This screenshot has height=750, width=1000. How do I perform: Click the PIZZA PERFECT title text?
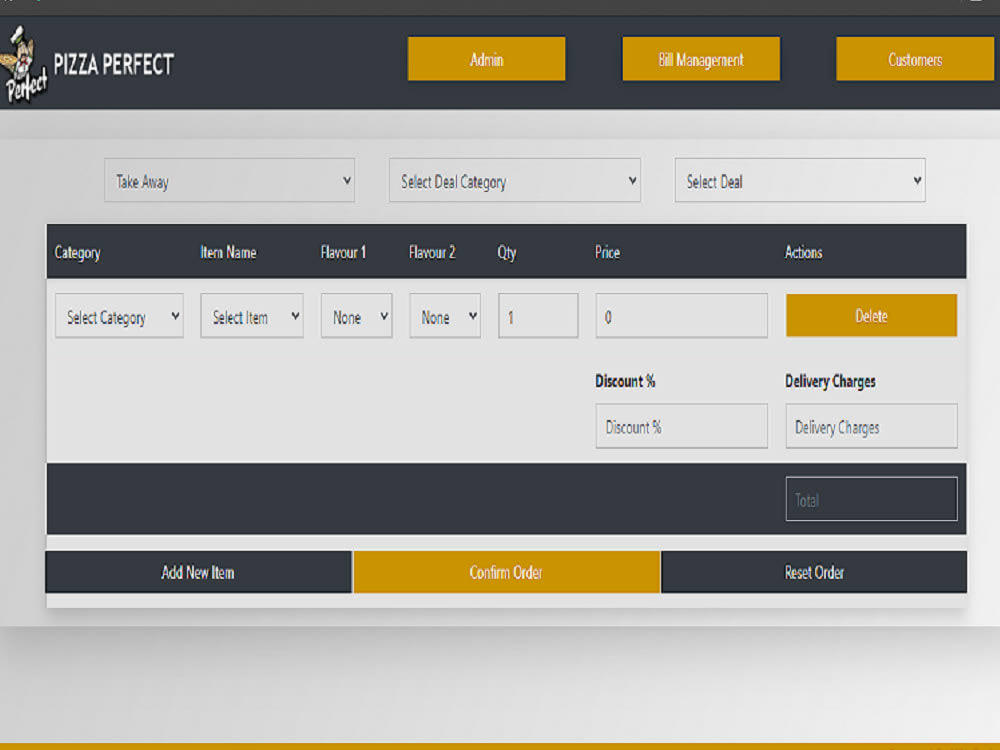point(114,64)
